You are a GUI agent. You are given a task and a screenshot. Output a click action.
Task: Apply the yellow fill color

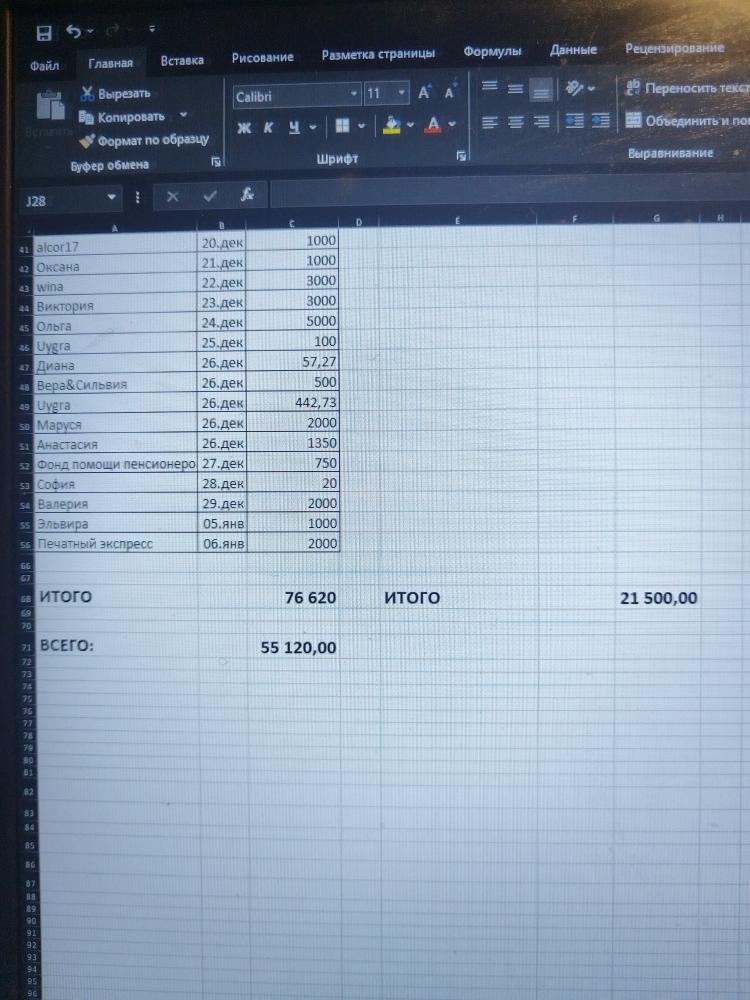392,126
